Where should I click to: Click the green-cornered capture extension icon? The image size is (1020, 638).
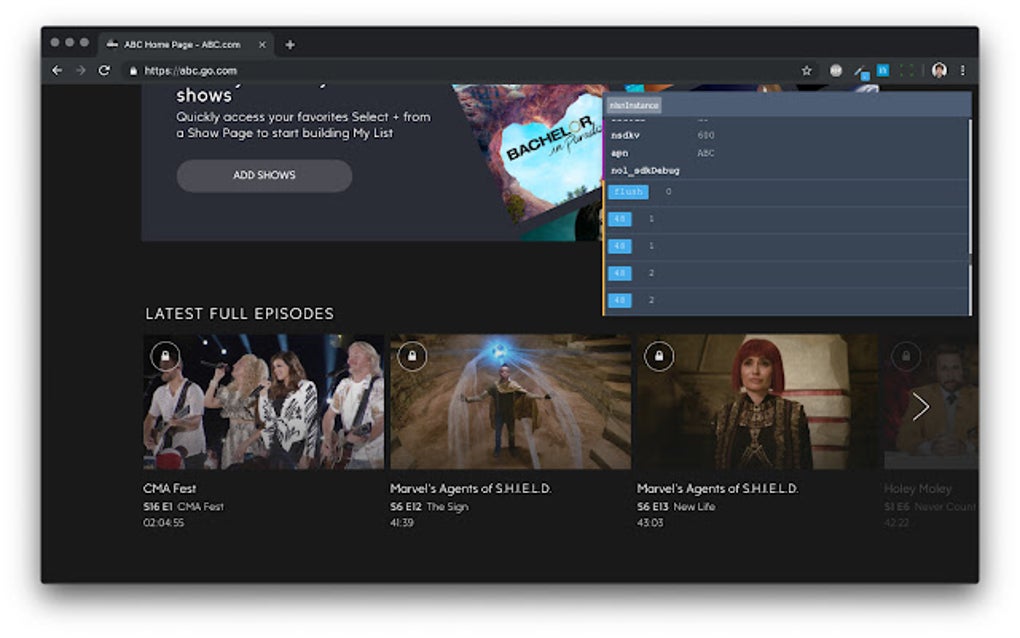pyautogui.click(x=906, y=70)
